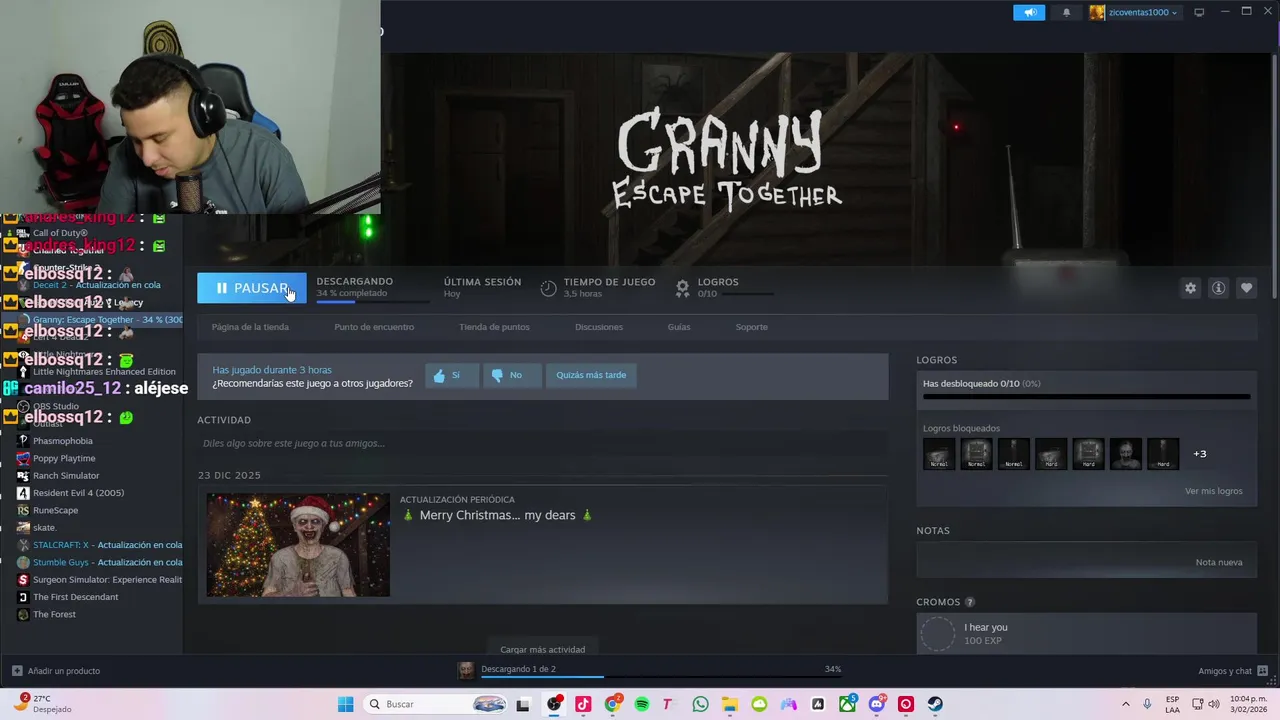The image size is (1280, 720).
Task: Open Xbox app from the taskbar
Action: 847,704
